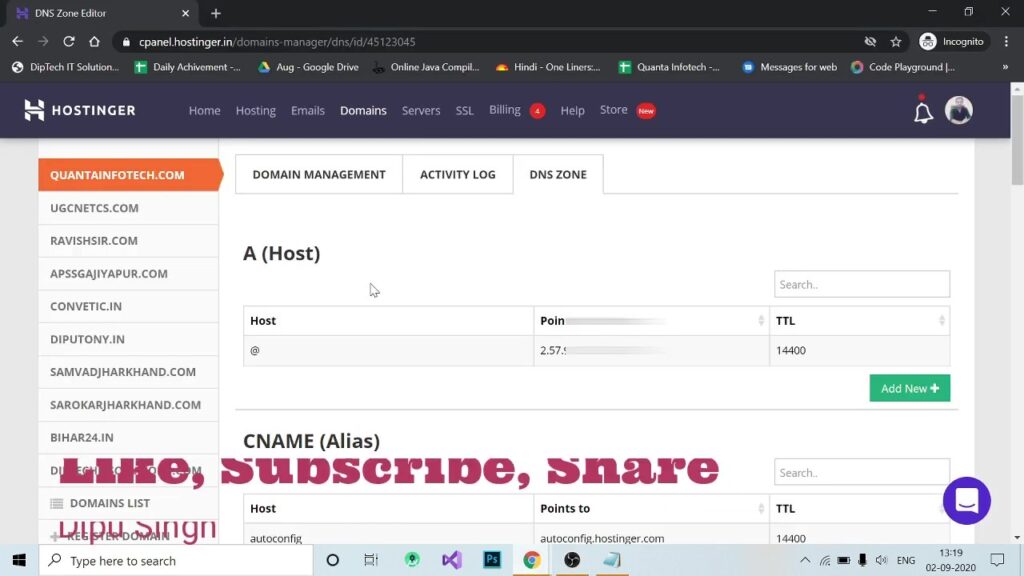This screenshot has height=576, width=1024.
Task: Select UGCNETCS.COM domain in sidebar
Action: click(x=129, y=208)
